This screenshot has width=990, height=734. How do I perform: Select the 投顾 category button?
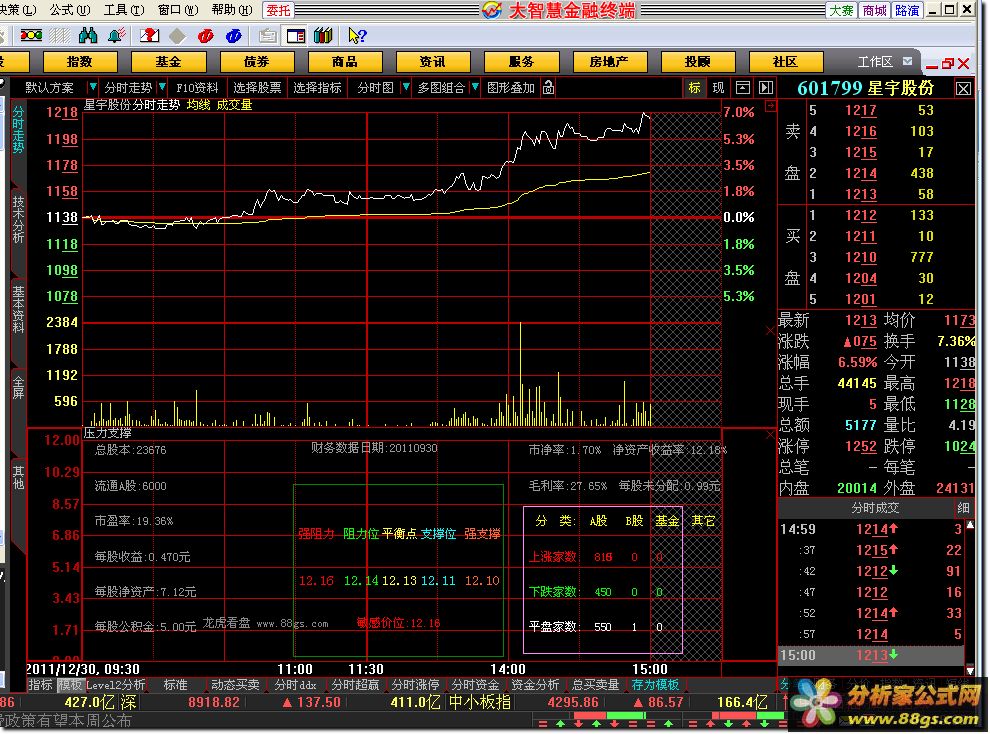click(x=698, y=62)
